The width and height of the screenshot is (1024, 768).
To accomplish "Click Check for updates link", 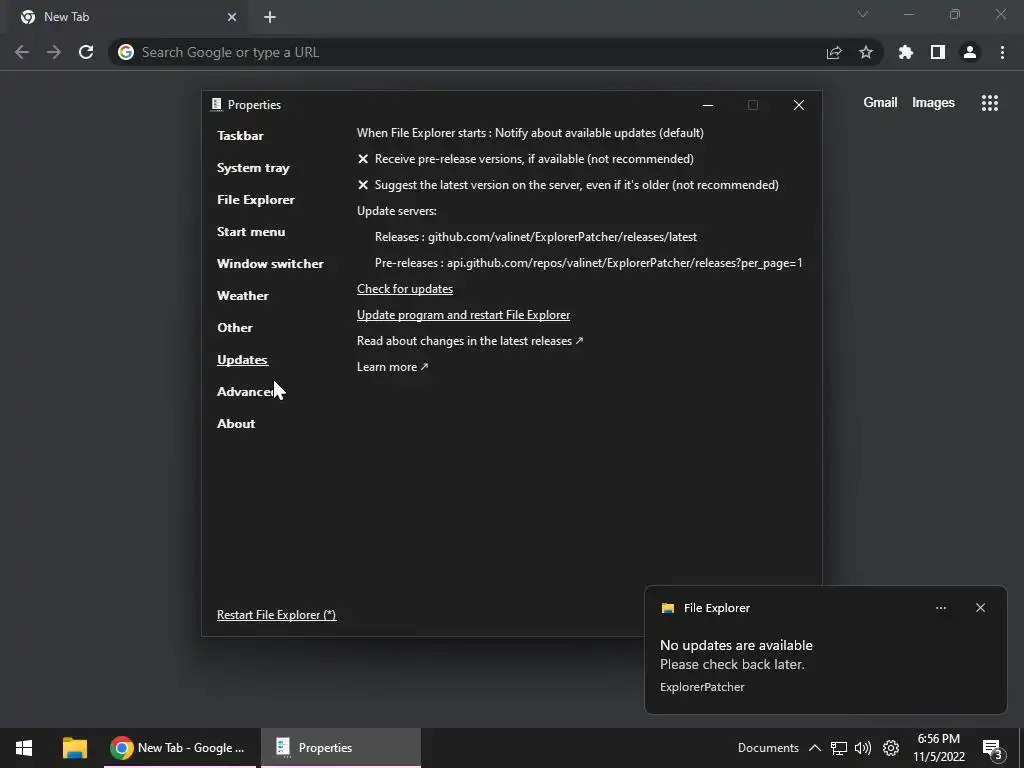I will point(405,289).
